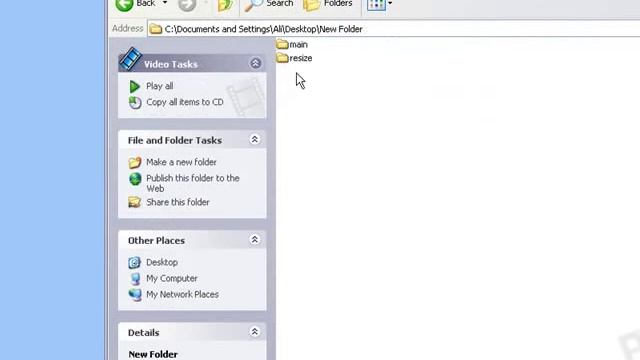Image resolution: width=640 pixels, height=360 pixels.
Task: Toggle the Folders pane from the toolbar
Action: (x=328, y=4)
